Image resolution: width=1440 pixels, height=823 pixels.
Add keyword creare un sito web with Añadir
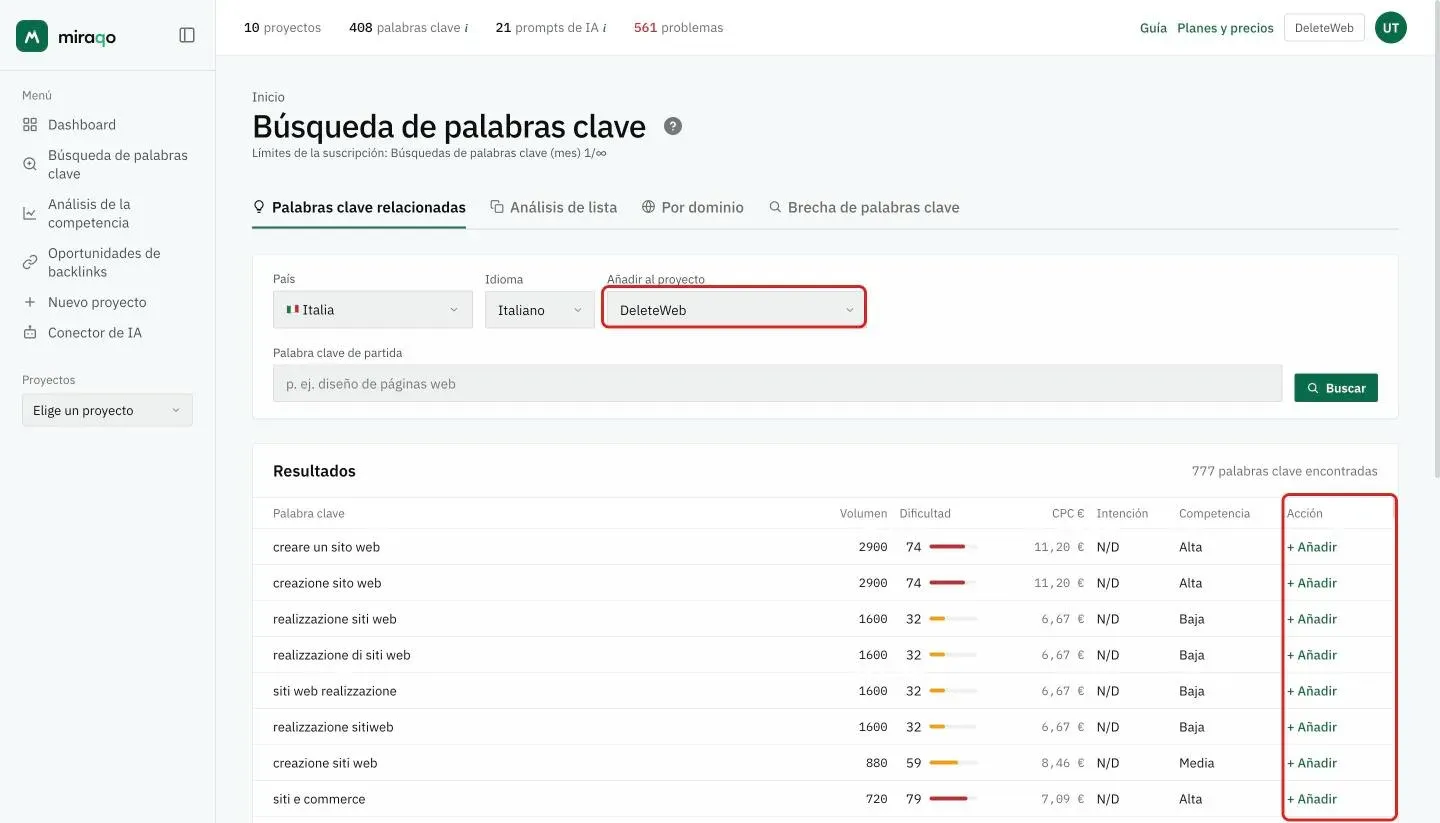(x=1312, y=547)
